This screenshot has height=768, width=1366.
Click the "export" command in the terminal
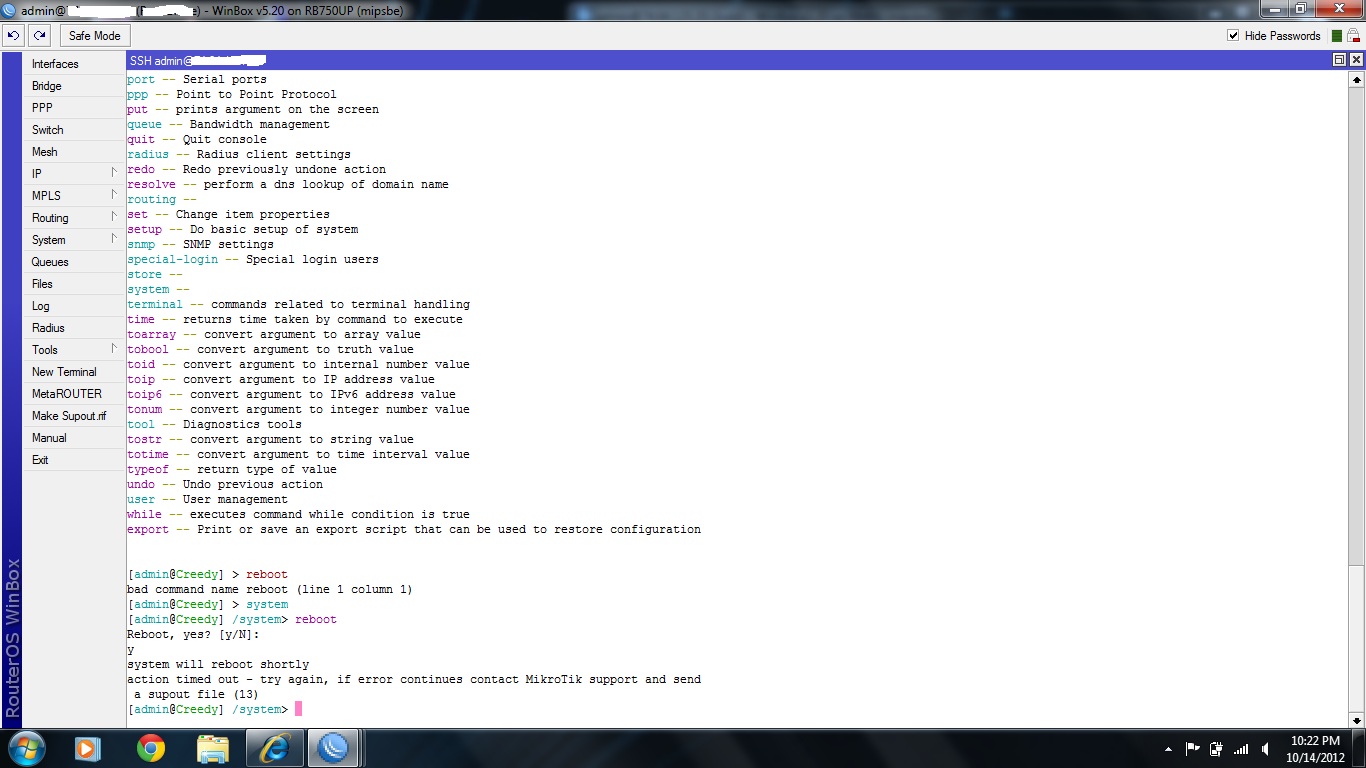point(148,529)
